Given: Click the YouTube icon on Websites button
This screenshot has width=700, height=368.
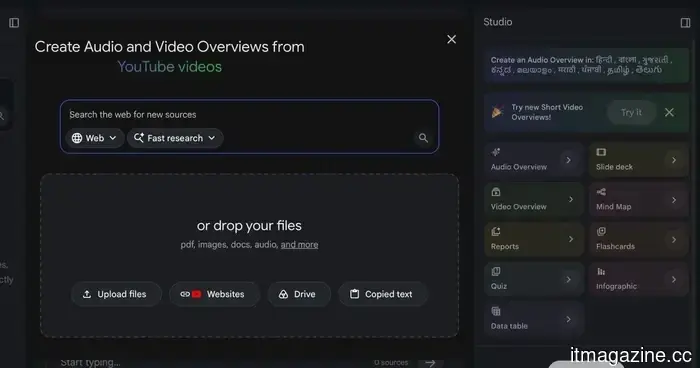Looking at the screenshot, I should coord(196,294).
